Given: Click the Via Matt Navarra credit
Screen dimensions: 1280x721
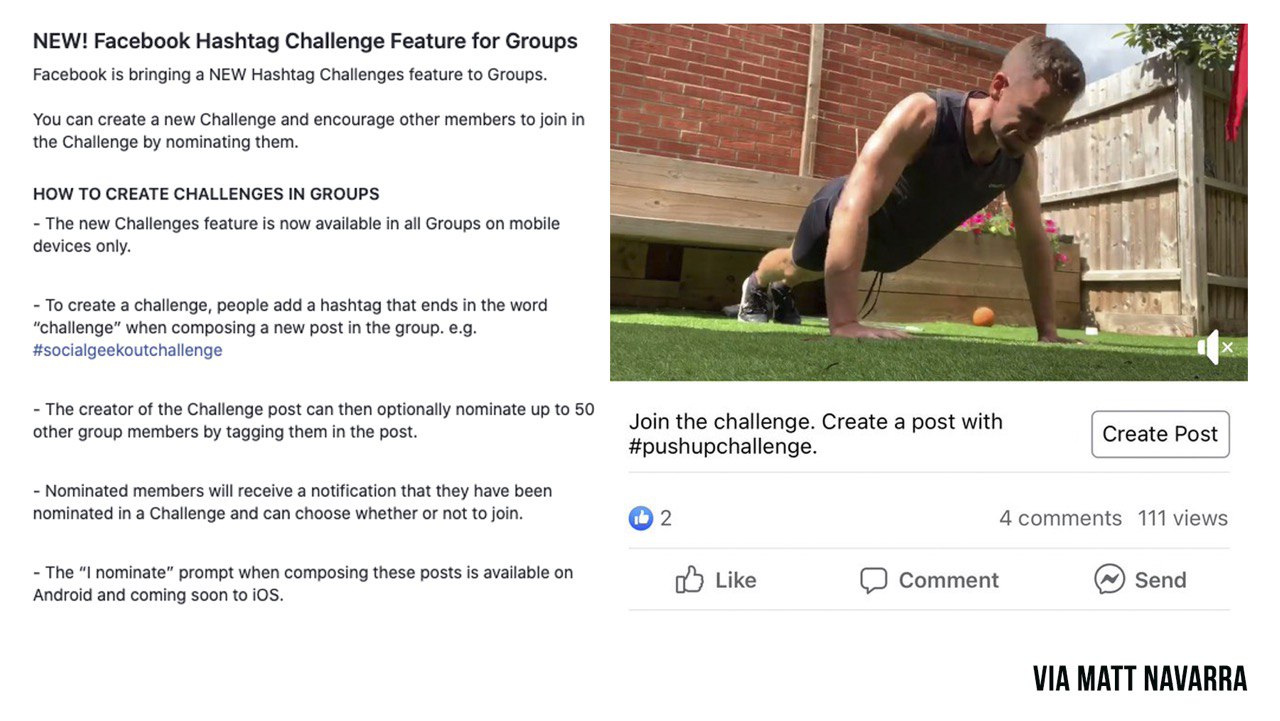Looking at the screenshot, I should coord(1140,678).
